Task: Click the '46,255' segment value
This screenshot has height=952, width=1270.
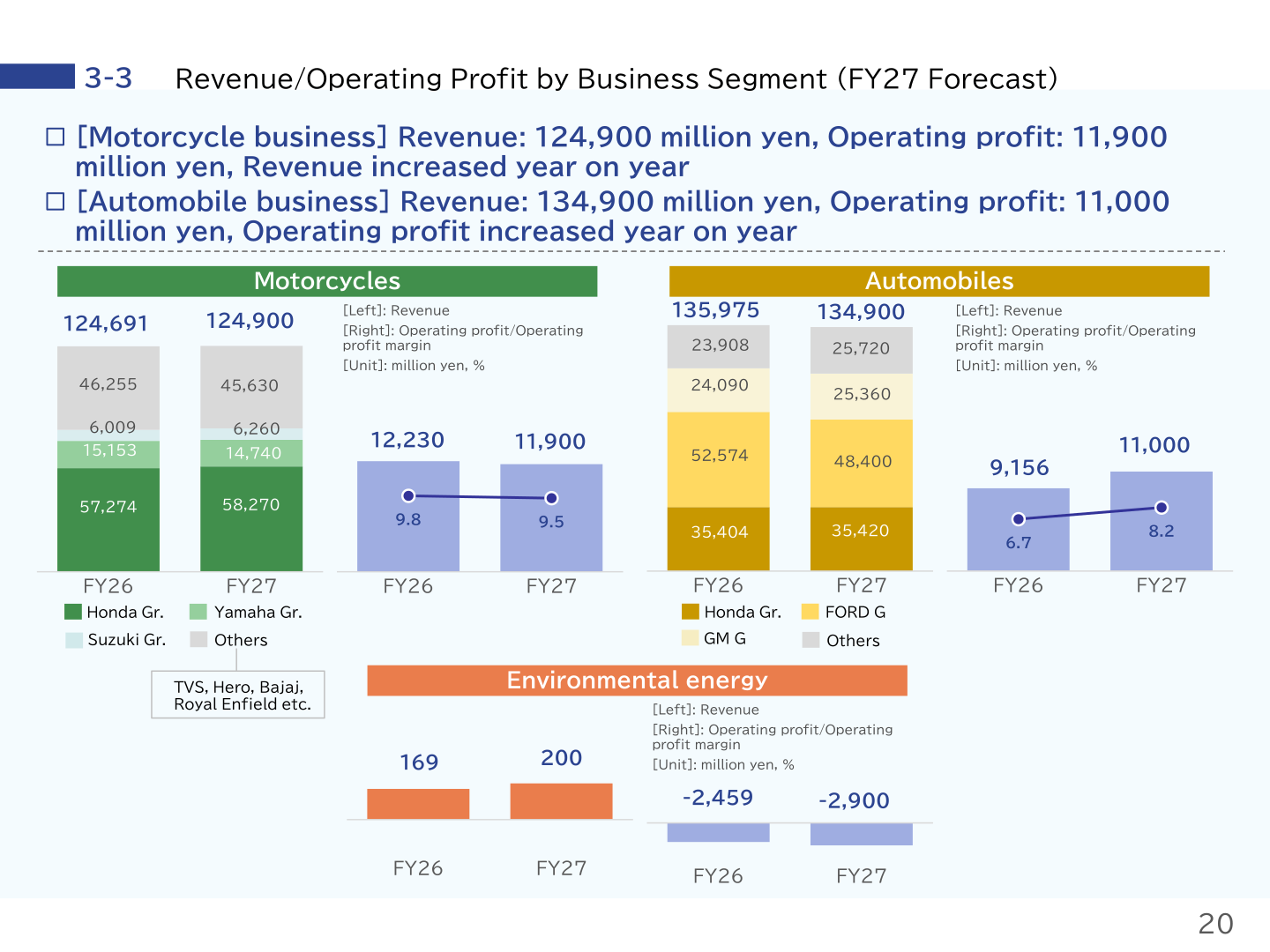Action: [x=108, y=384]
